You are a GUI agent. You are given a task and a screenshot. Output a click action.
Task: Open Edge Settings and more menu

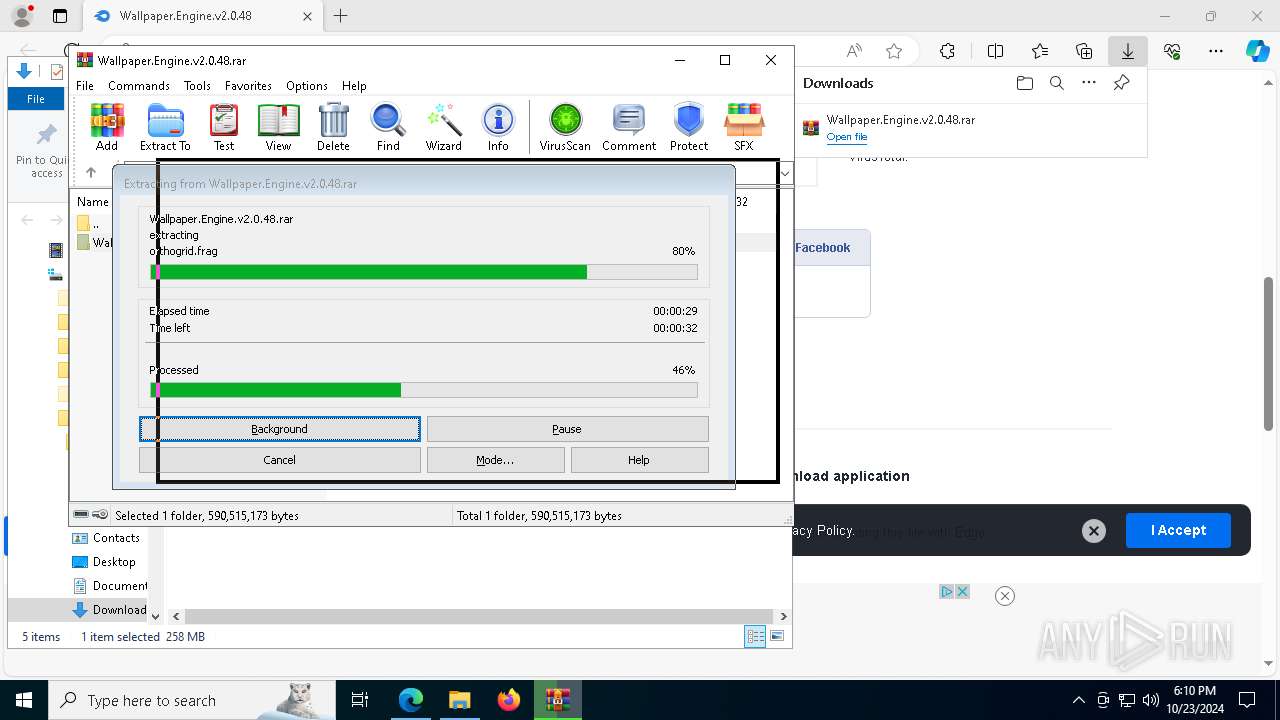point(1216,51)
